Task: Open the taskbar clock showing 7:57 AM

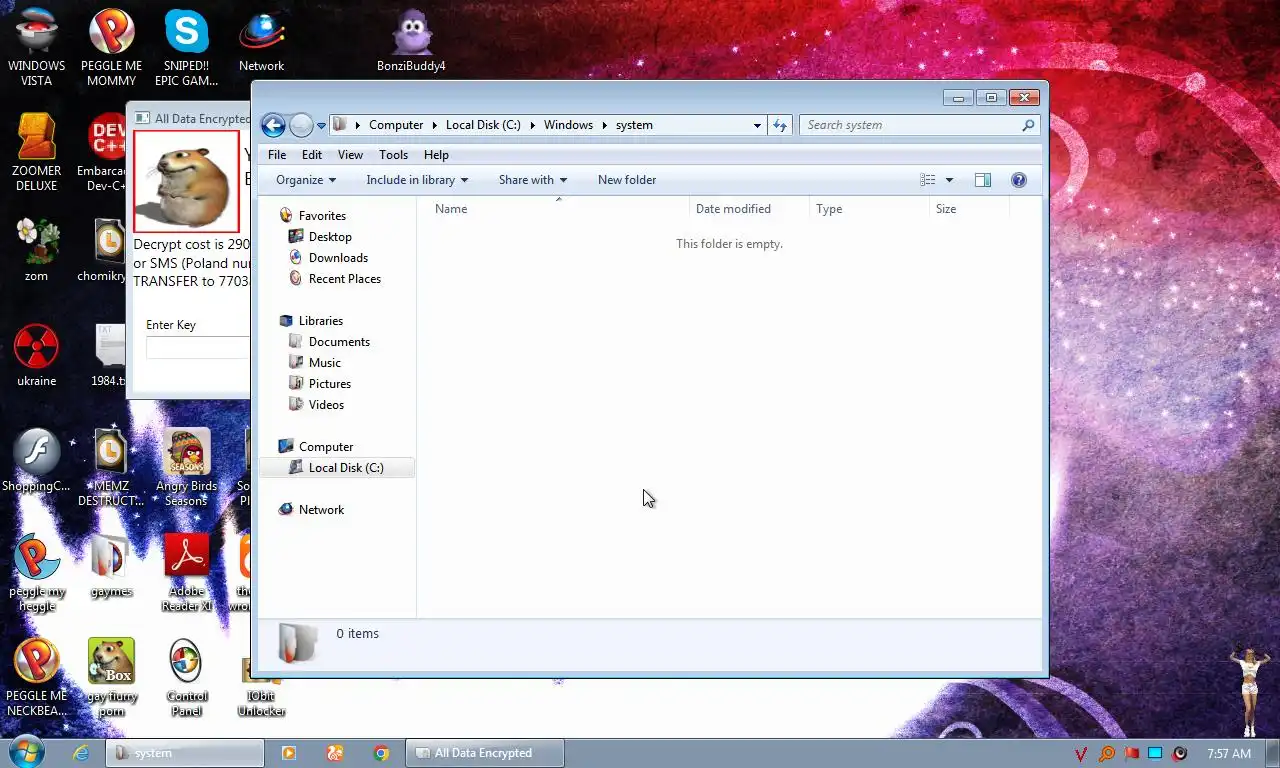Action: click(x=1229, y=753)
